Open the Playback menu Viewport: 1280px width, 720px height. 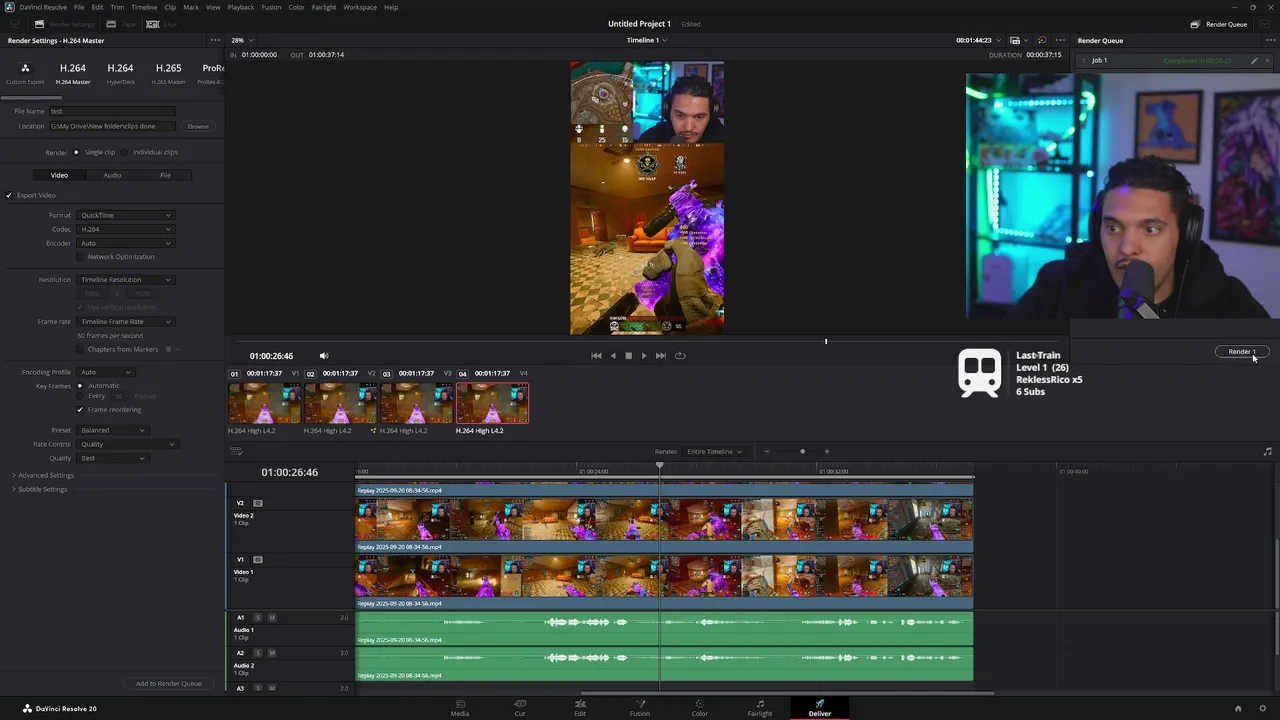pos(241,7)
